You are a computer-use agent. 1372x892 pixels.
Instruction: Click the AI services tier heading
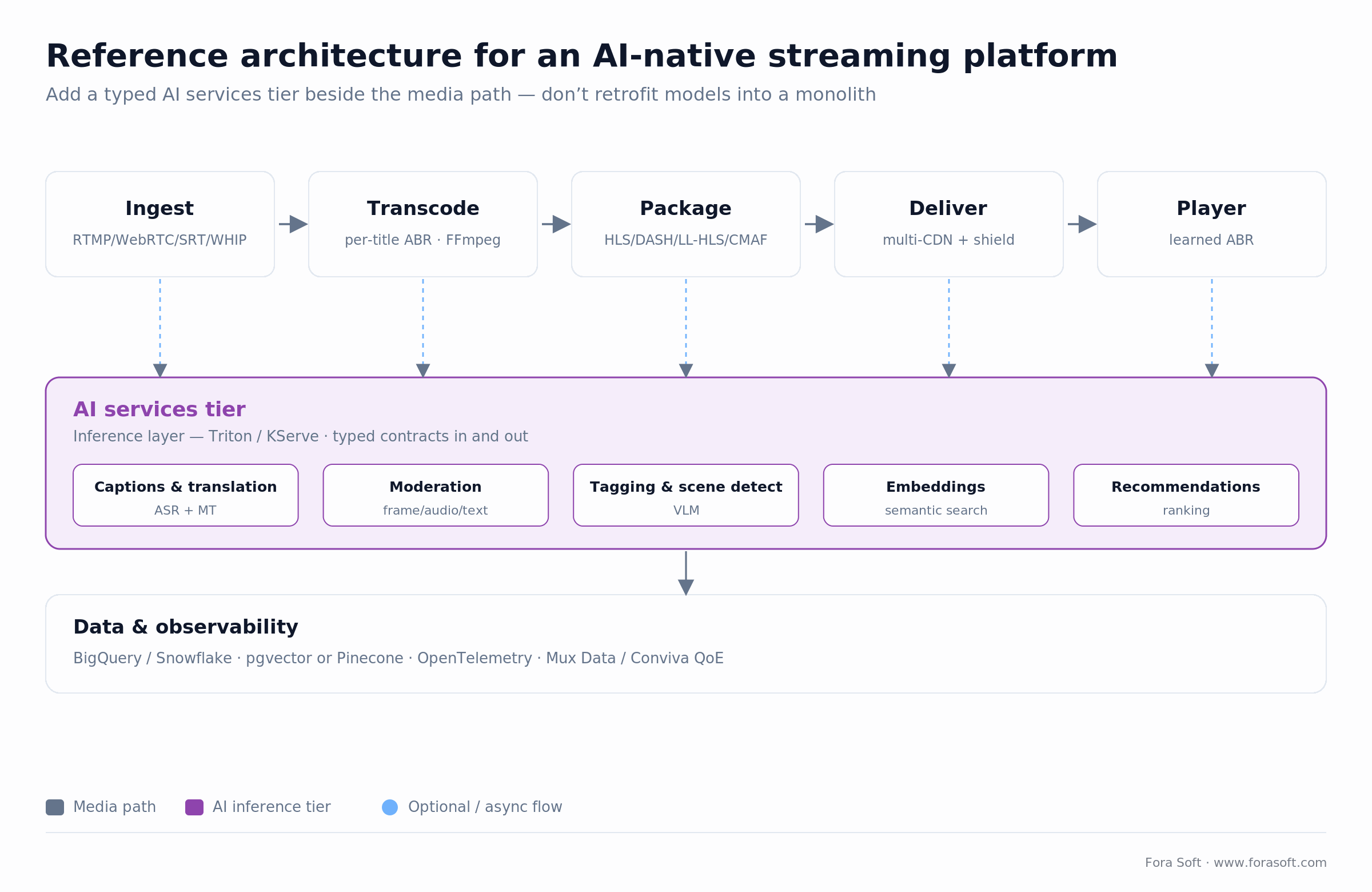point(159,409)
